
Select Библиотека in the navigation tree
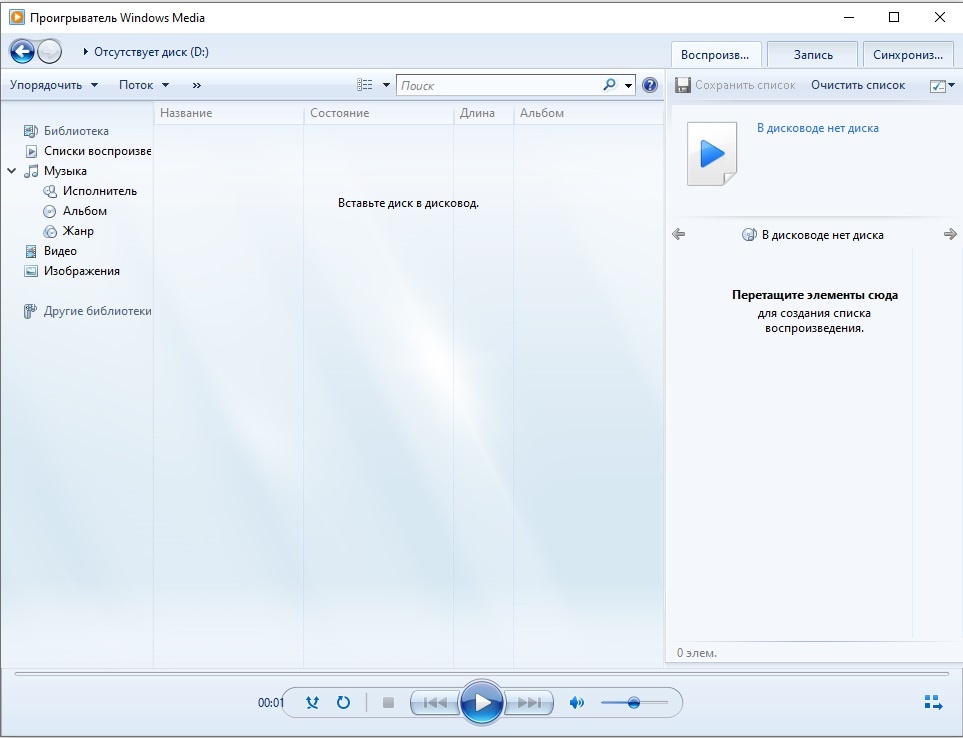pyautogui.click(x=76, y=130)
